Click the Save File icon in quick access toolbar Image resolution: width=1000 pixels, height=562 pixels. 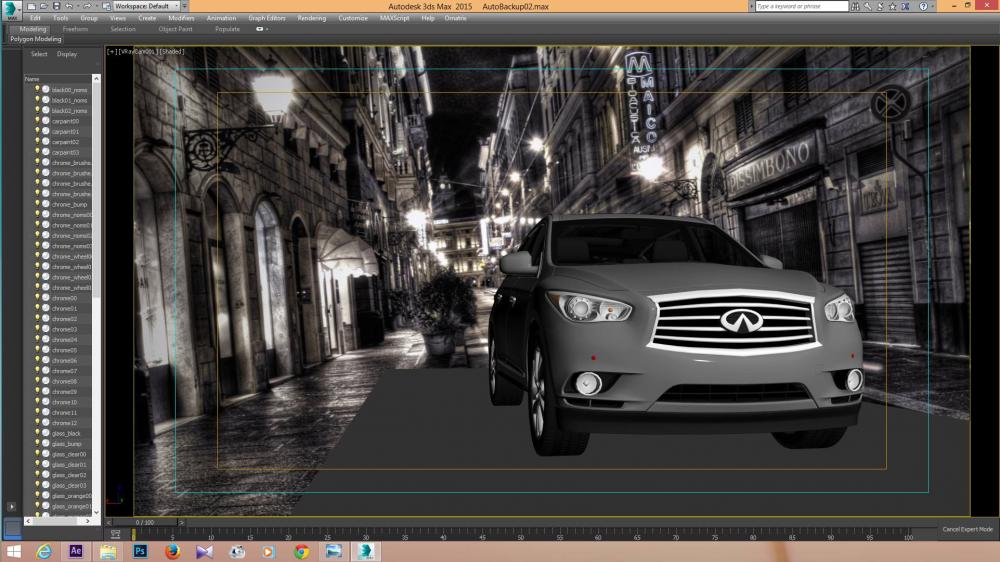[56, 6]
